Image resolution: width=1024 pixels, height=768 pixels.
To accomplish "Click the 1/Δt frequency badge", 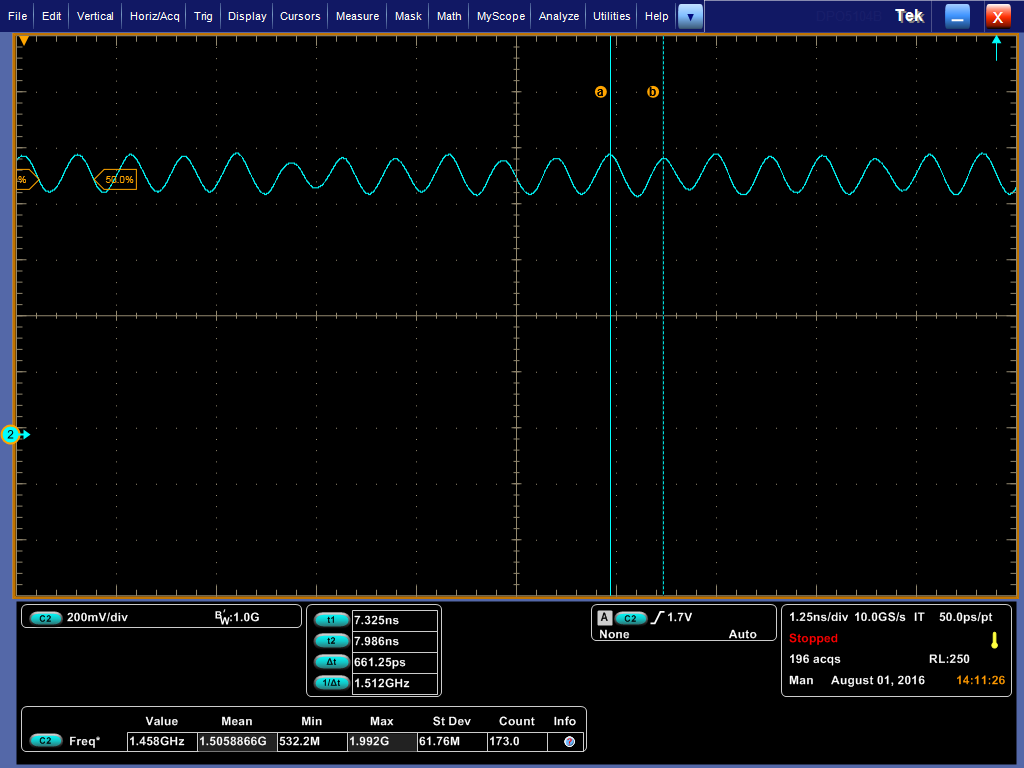I will 331,683.
